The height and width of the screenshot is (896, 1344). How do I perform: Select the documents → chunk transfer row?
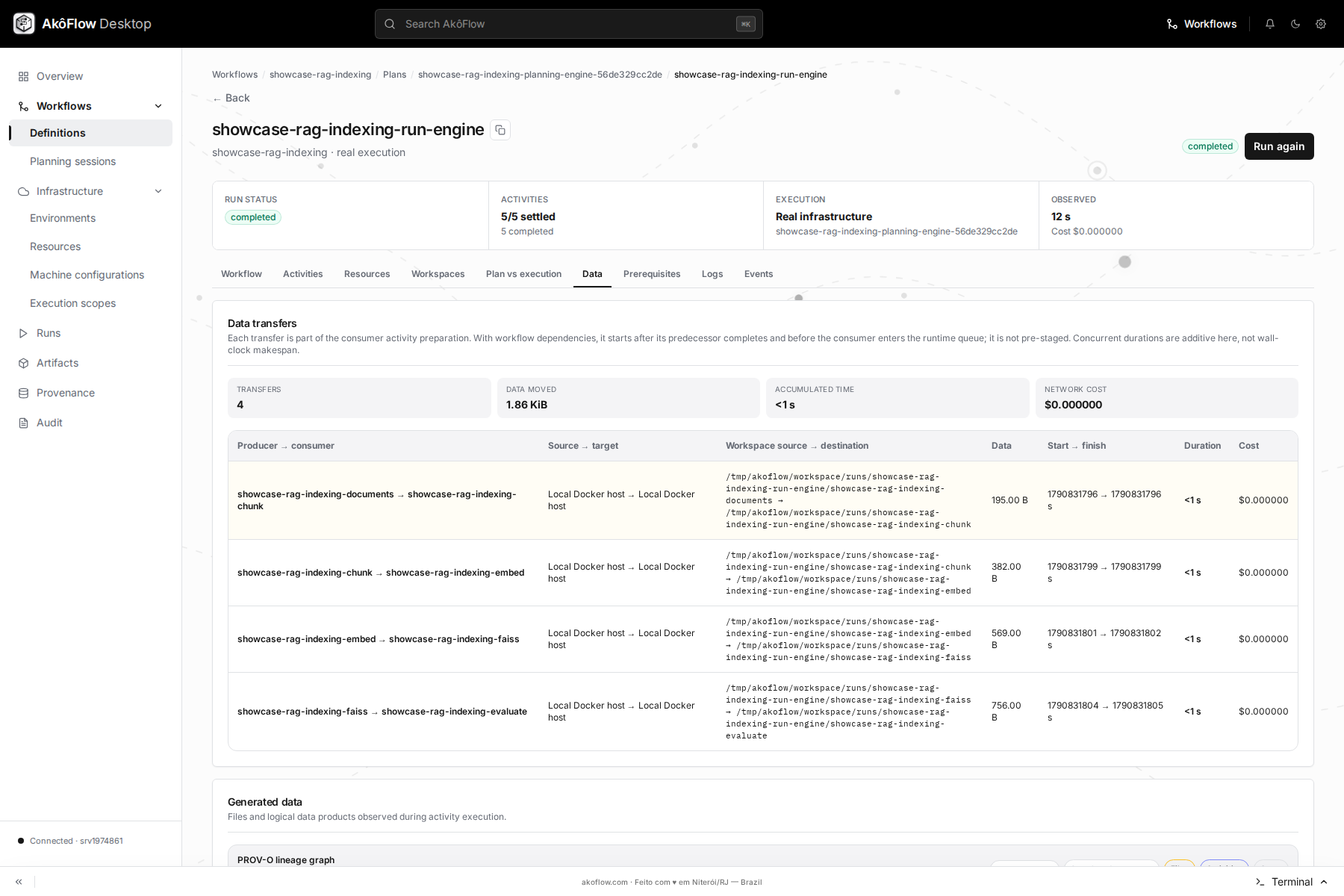pyautogui.click(x=763, y=500)
